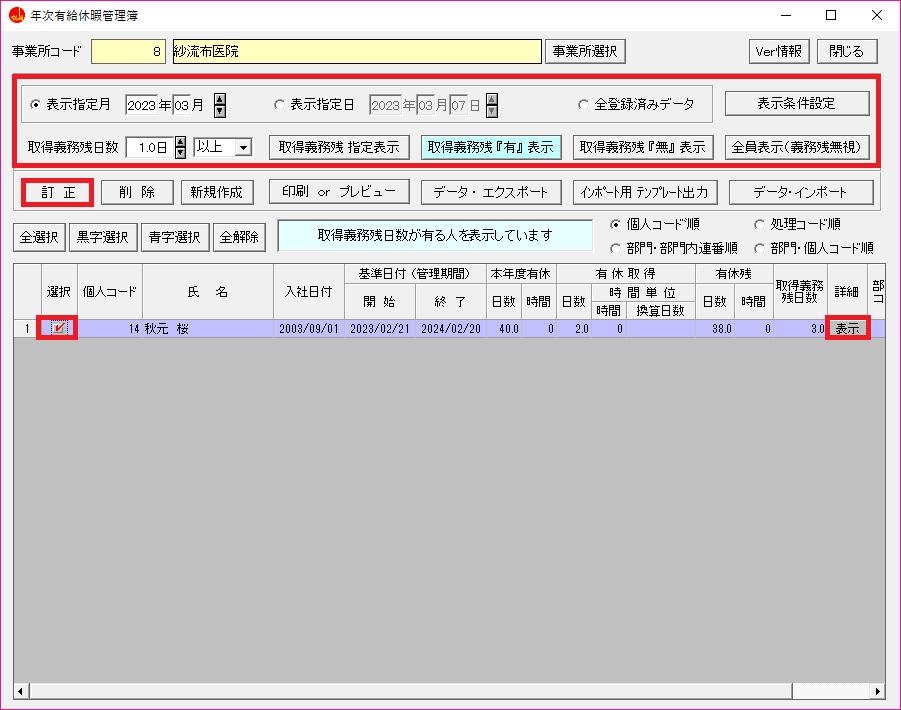Click 取得義務残『有』表示 button
The image size is (901, 710).
tap(491, 147)
